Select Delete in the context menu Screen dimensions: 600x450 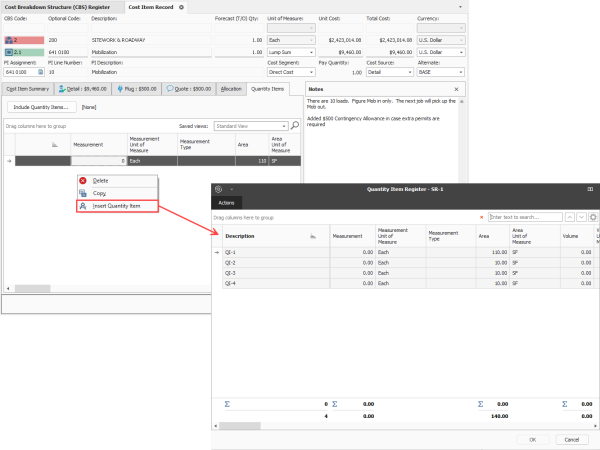point(101,180)
